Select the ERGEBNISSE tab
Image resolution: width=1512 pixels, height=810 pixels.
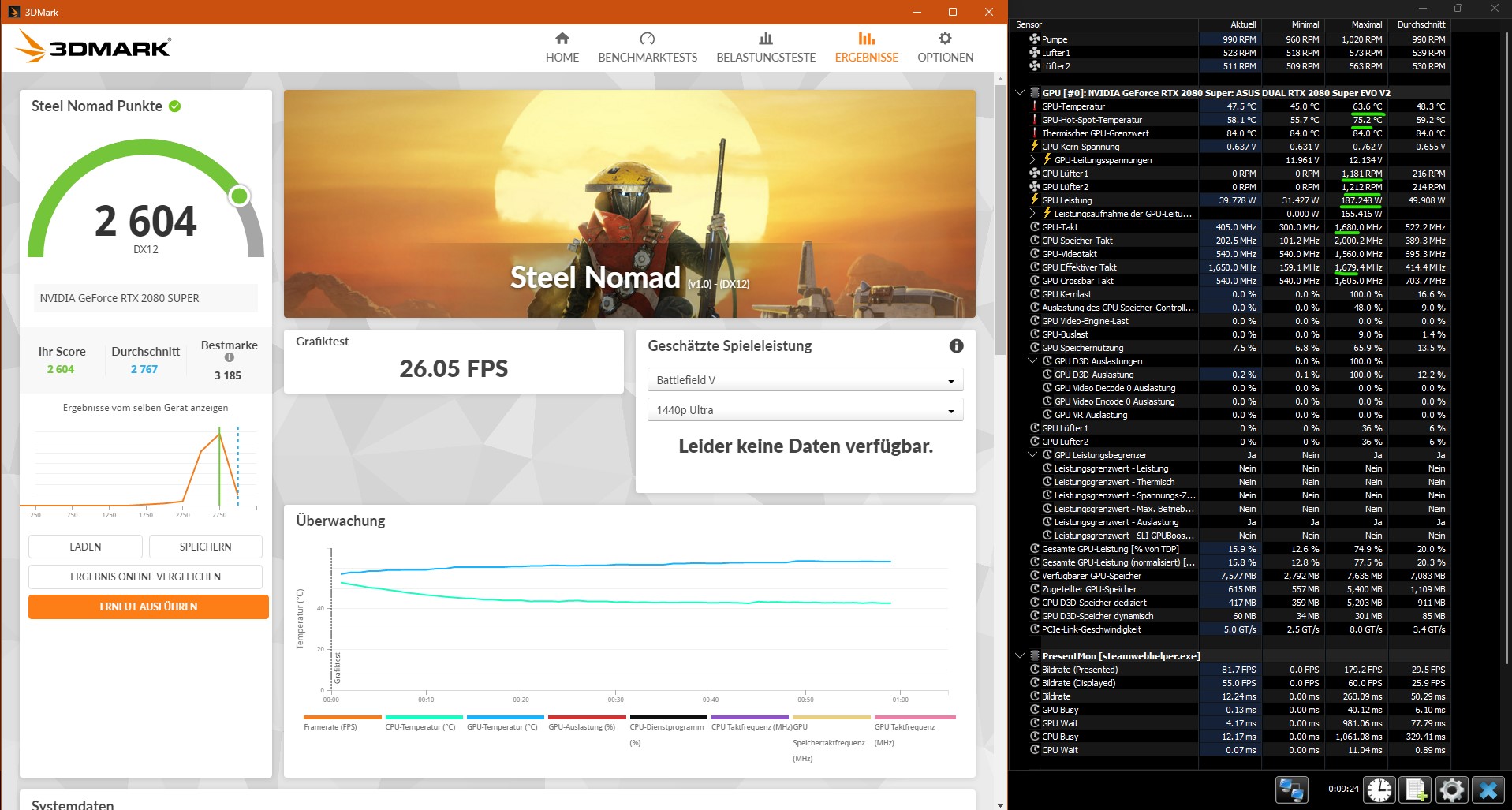[866, 47]
